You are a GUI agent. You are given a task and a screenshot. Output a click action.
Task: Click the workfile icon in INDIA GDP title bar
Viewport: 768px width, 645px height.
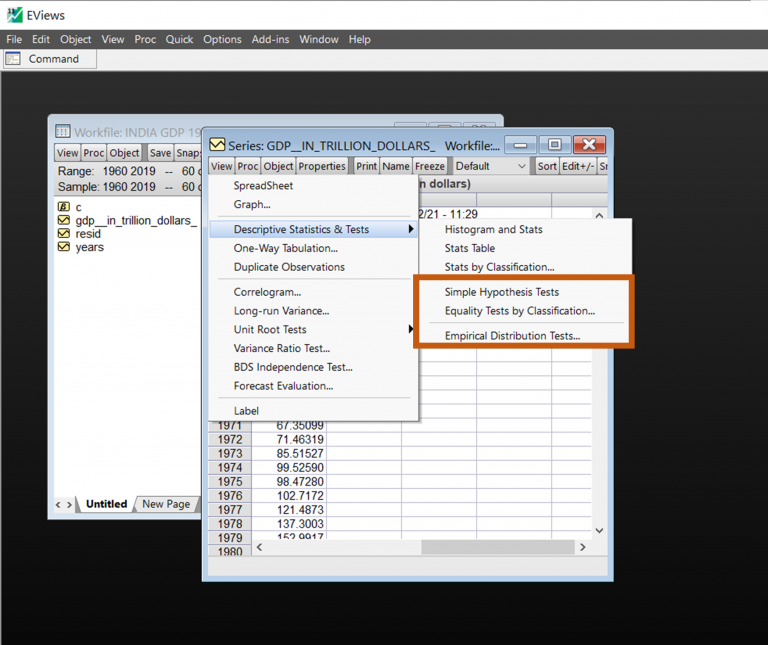coord(63,131)
